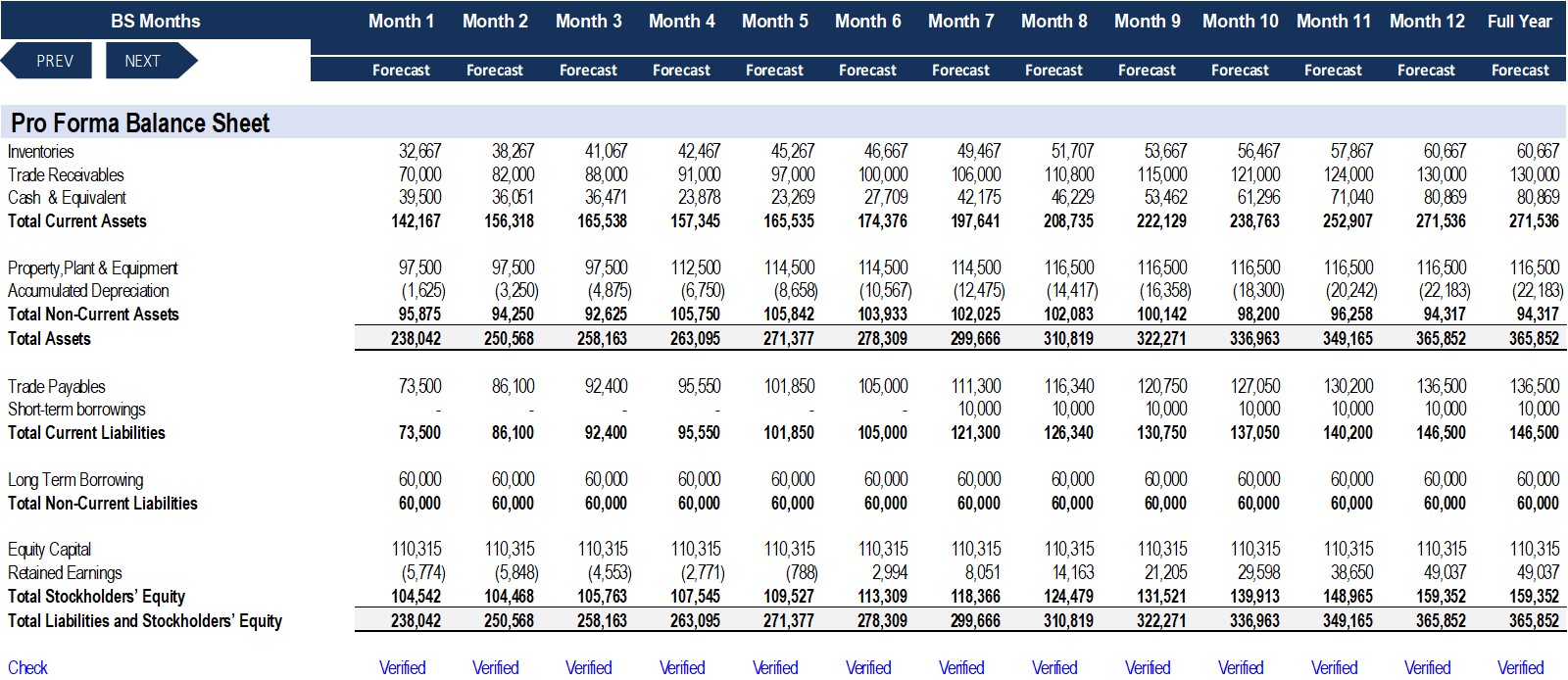
Task: Select the Month 6 column header
Action: [867, 21]
